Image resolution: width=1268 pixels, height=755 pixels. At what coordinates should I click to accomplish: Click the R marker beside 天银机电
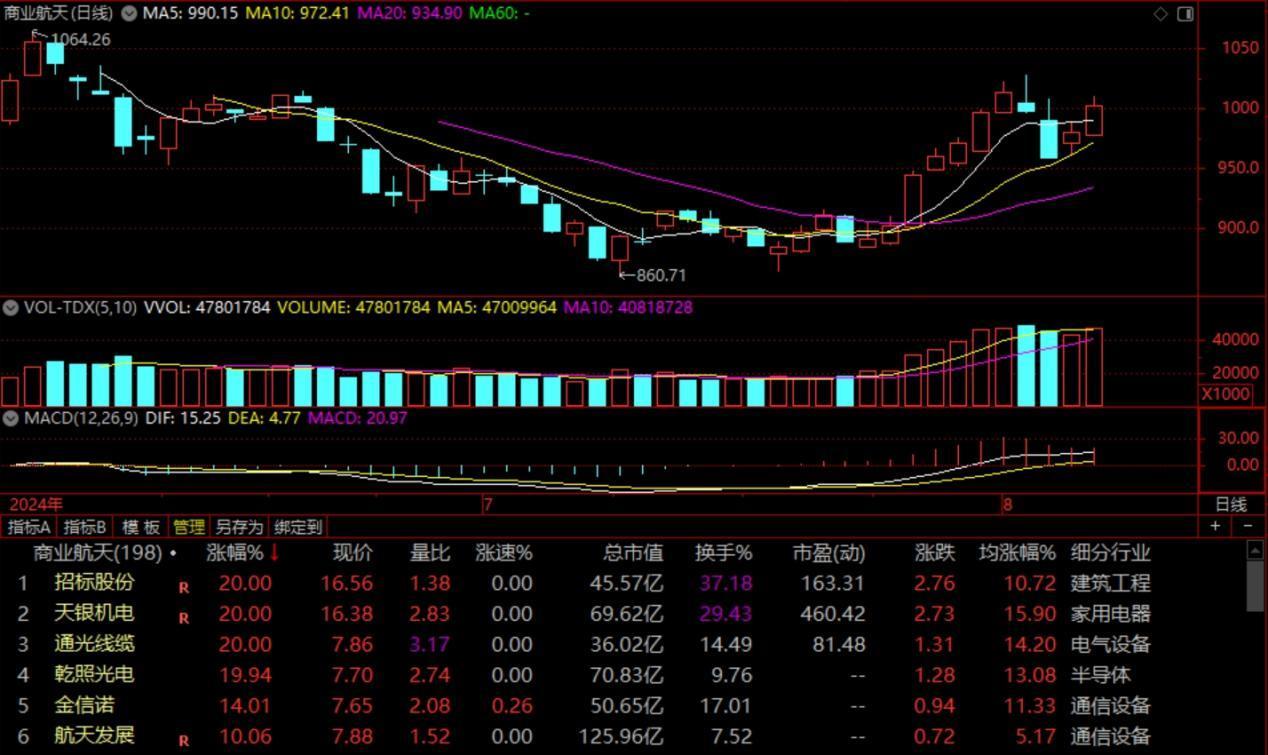pos(184,619)
